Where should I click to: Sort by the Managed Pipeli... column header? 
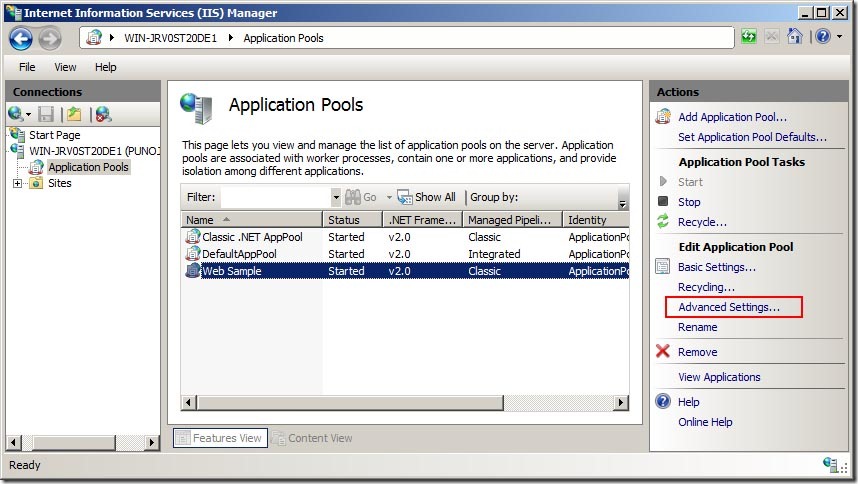pos(513,220)
